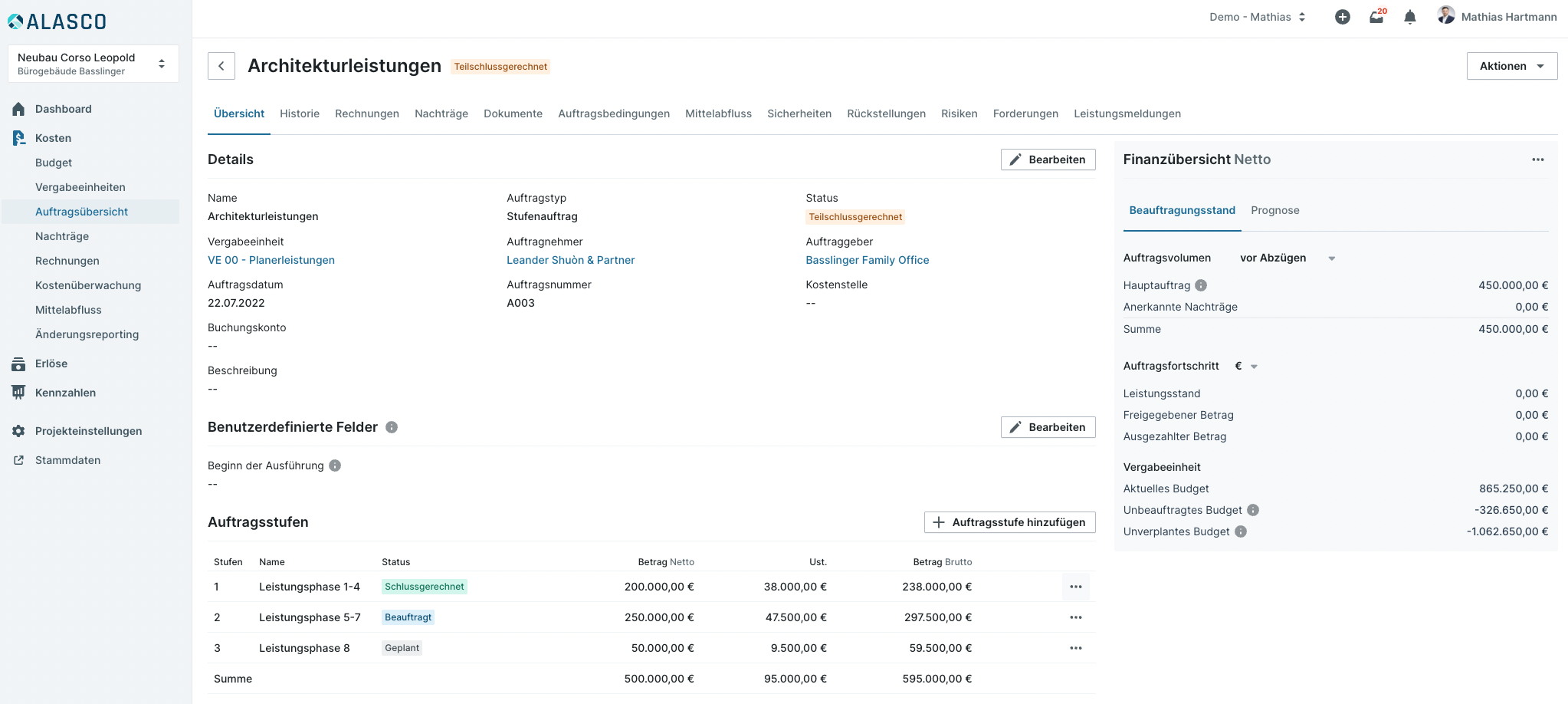Open the Nachträge tab
The image size is (1568, 704).
pos(441,113)
